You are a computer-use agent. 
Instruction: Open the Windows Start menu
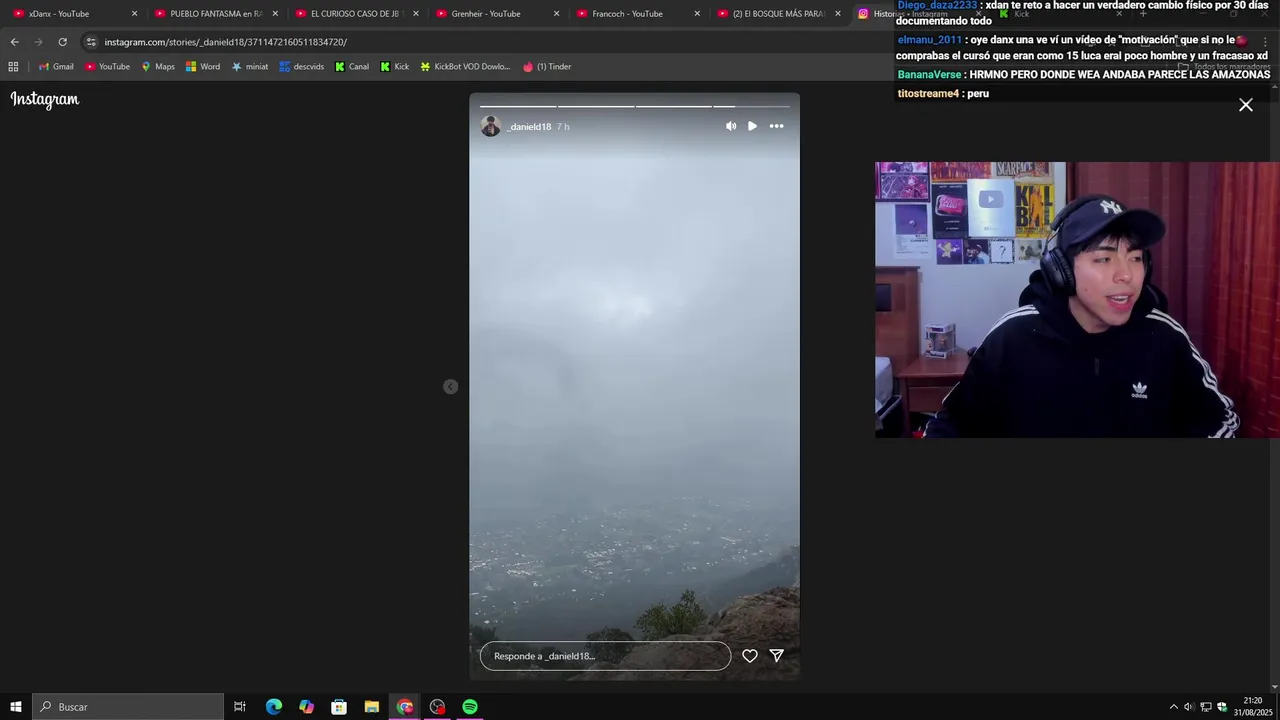tap(16, 707)
